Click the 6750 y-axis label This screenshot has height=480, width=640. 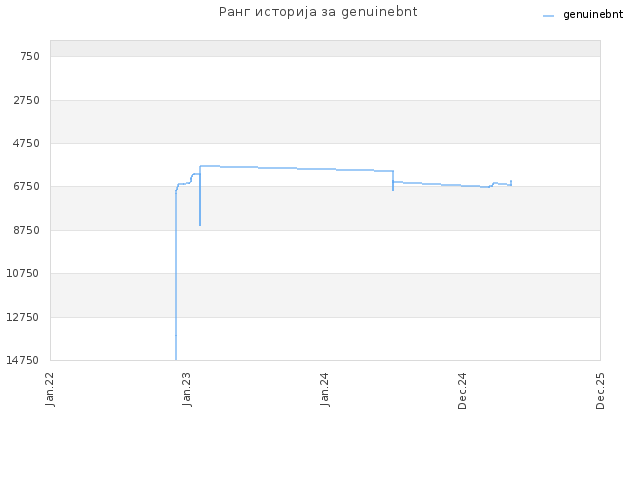27,187
